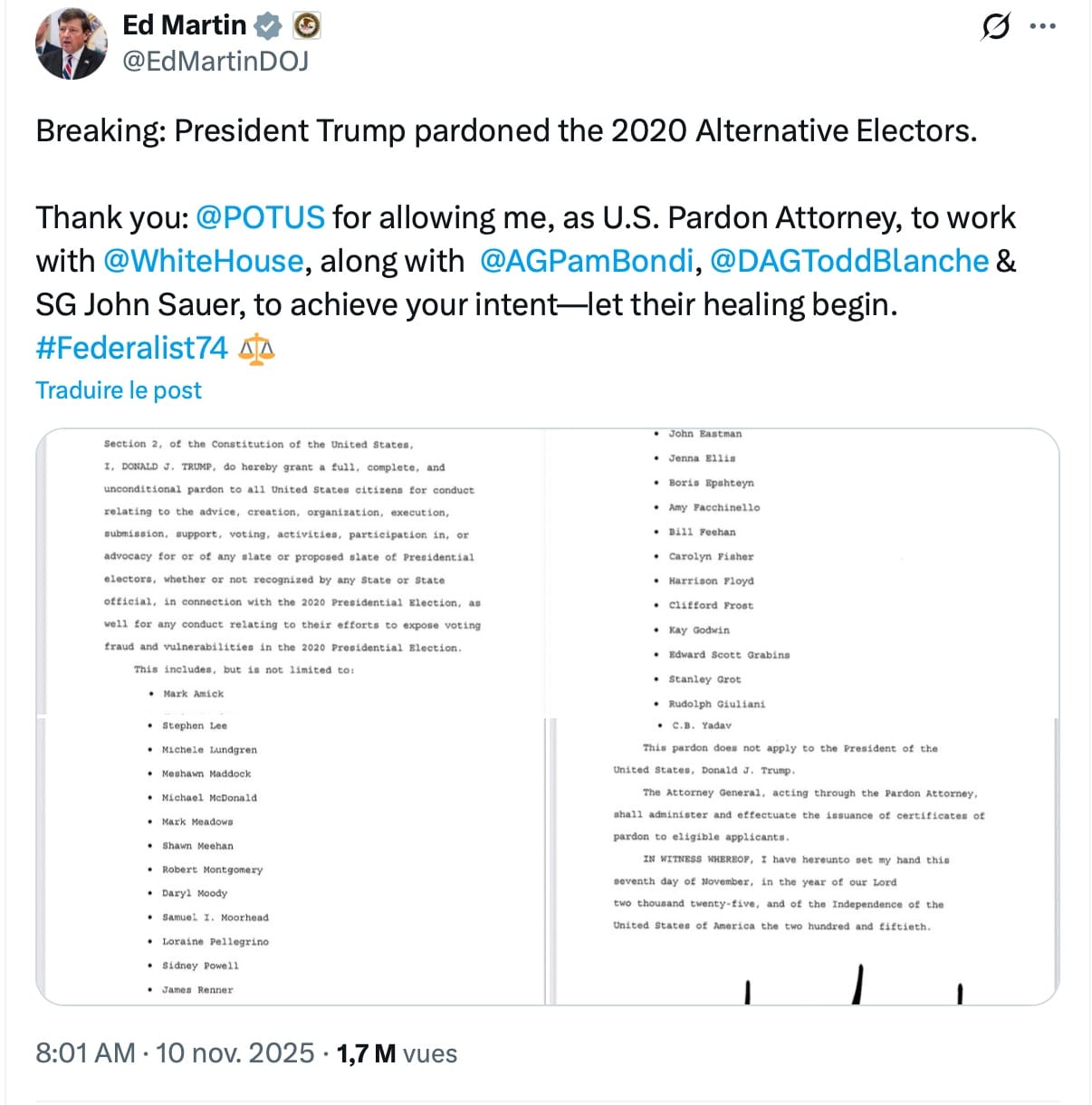Image resolution: width=1092 pixels, height=1105 pixels.
Task: Open Ed Martin's profile avatar photo
Action: [x=71, y=43]
